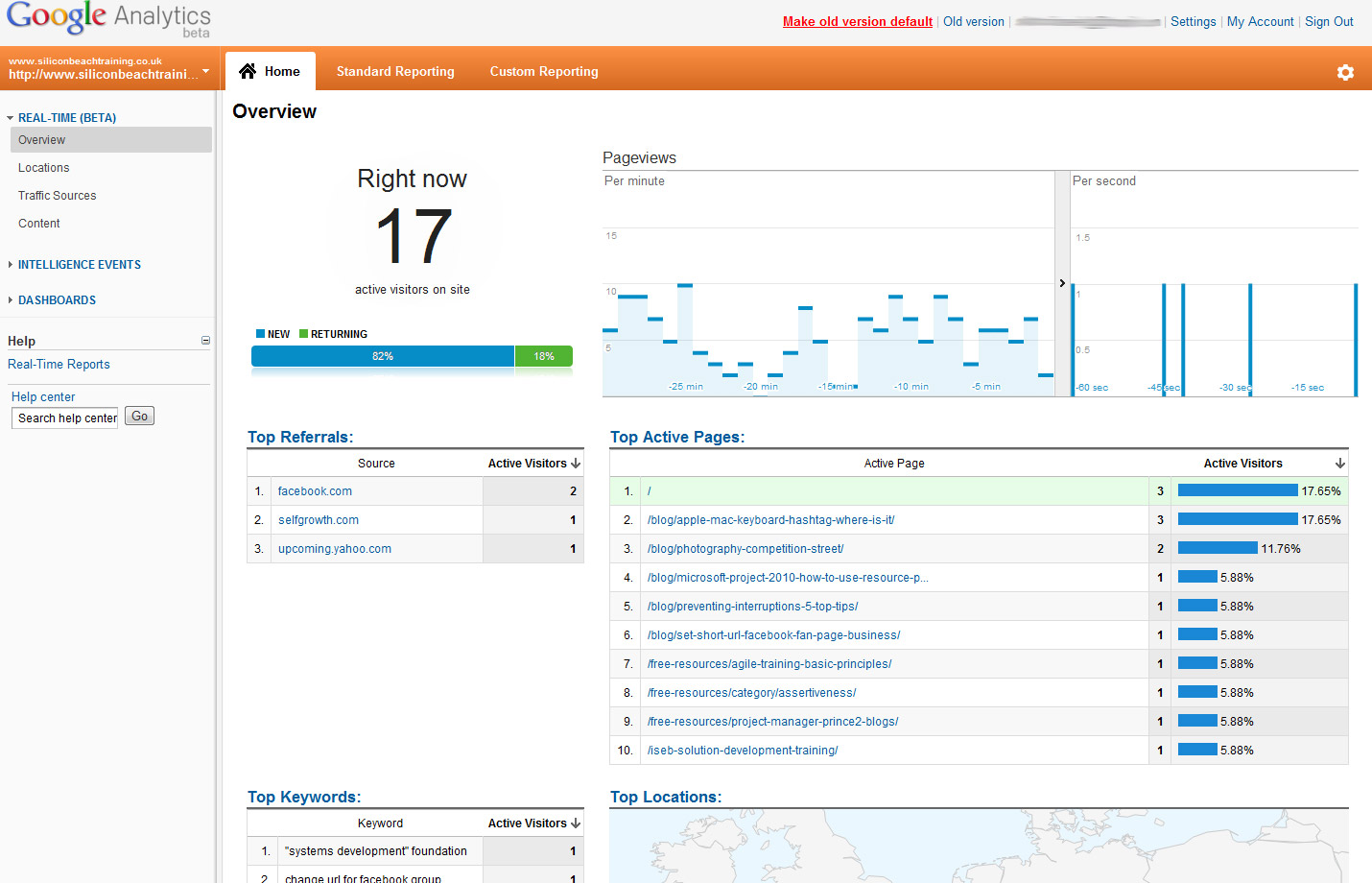
Task: Expand the Pageviews chart with the arrow chevron
Action: 1061,283
